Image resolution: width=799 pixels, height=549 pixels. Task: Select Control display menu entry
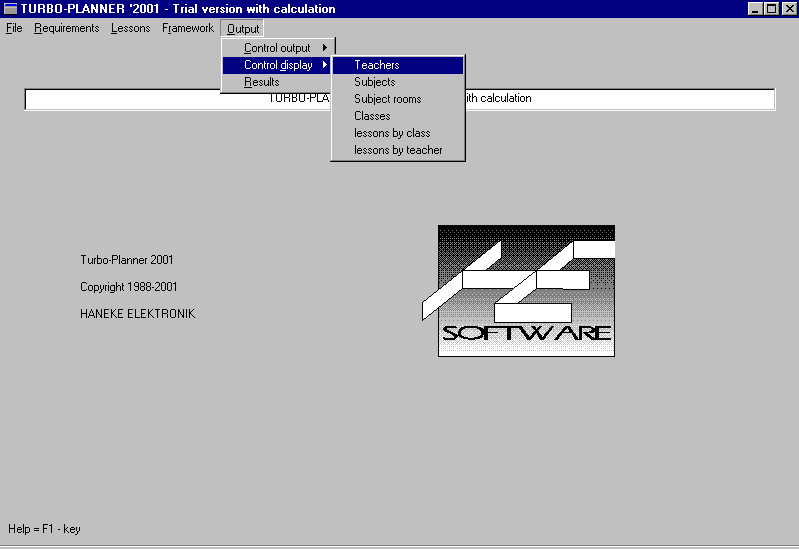278,65
